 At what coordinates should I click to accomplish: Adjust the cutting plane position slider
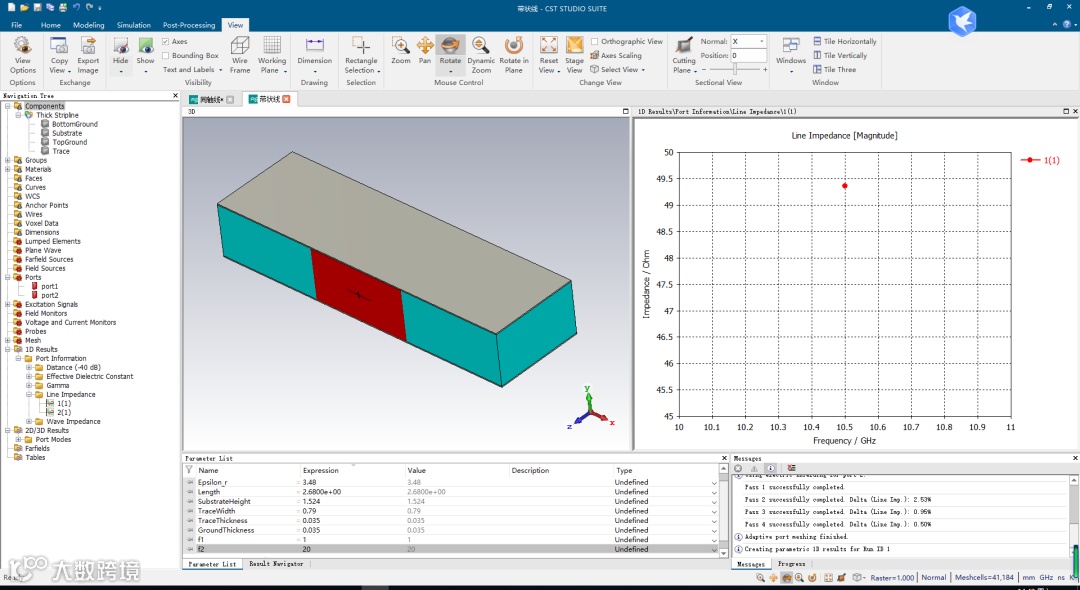click(x=735, y=70)
